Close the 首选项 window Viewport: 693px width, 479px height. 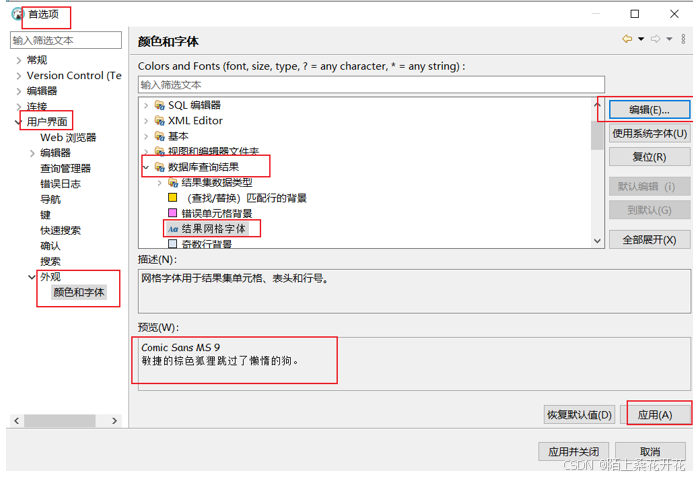point(674,14)
